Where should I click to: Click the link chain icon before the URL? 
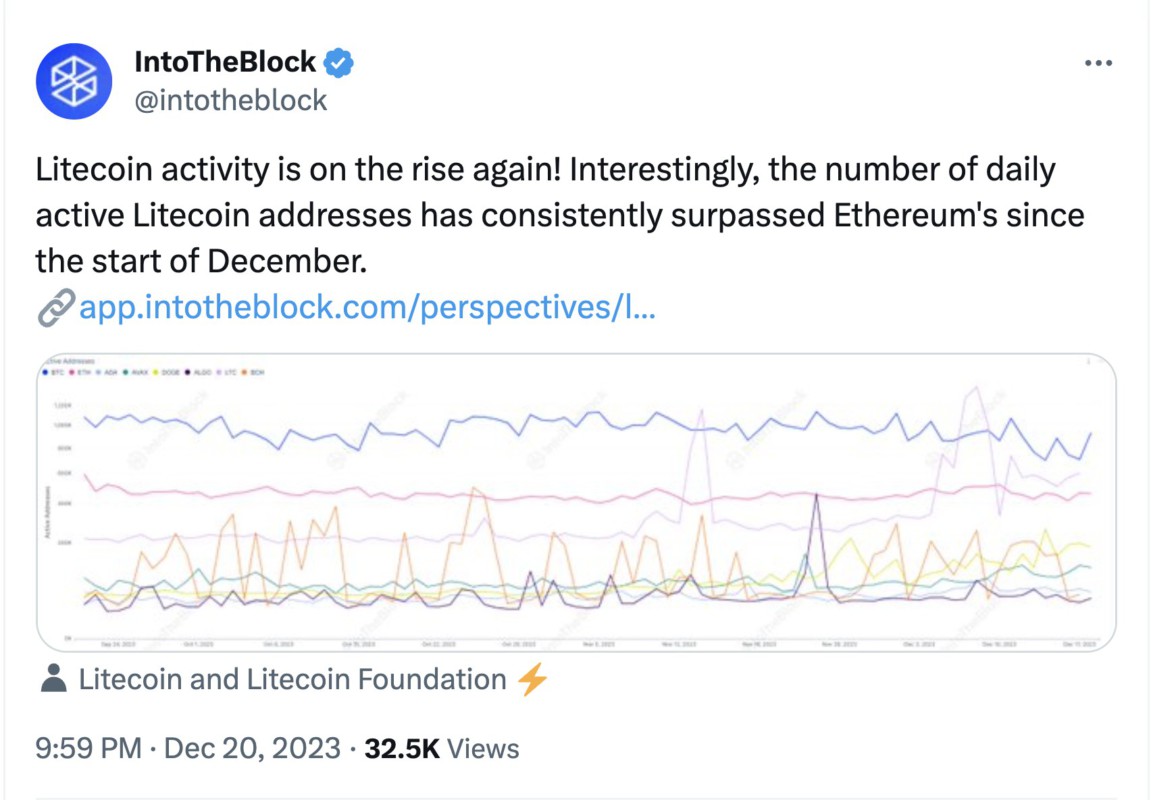click(56, 309)
